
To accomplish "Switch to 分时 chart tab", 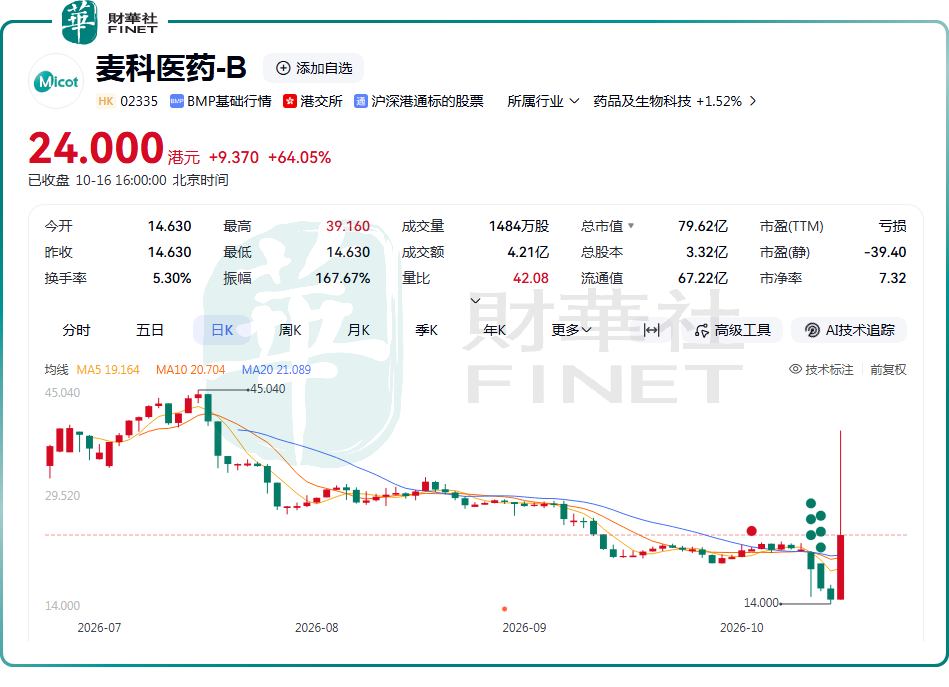I will point(76,330).
